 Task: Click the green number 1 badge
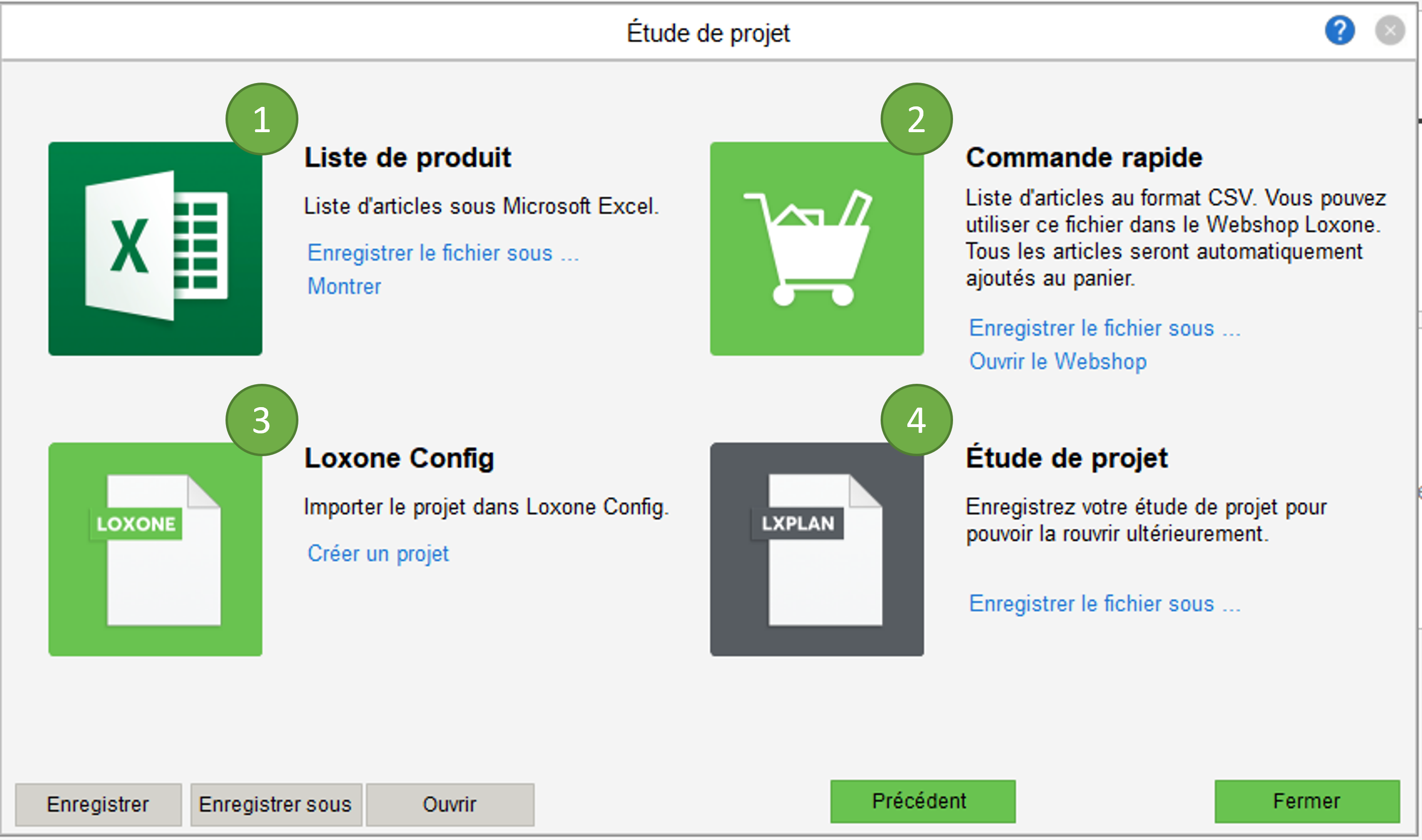261,120
